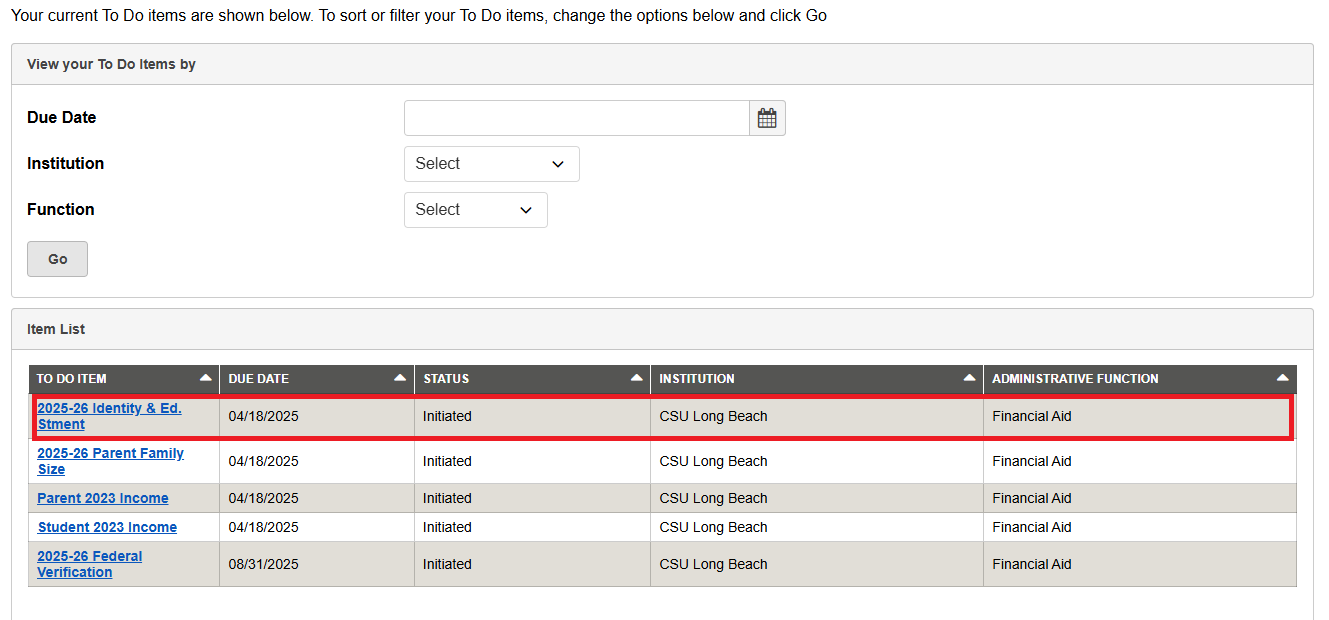Open Student 2023 Income link

[x=107, y=527]
